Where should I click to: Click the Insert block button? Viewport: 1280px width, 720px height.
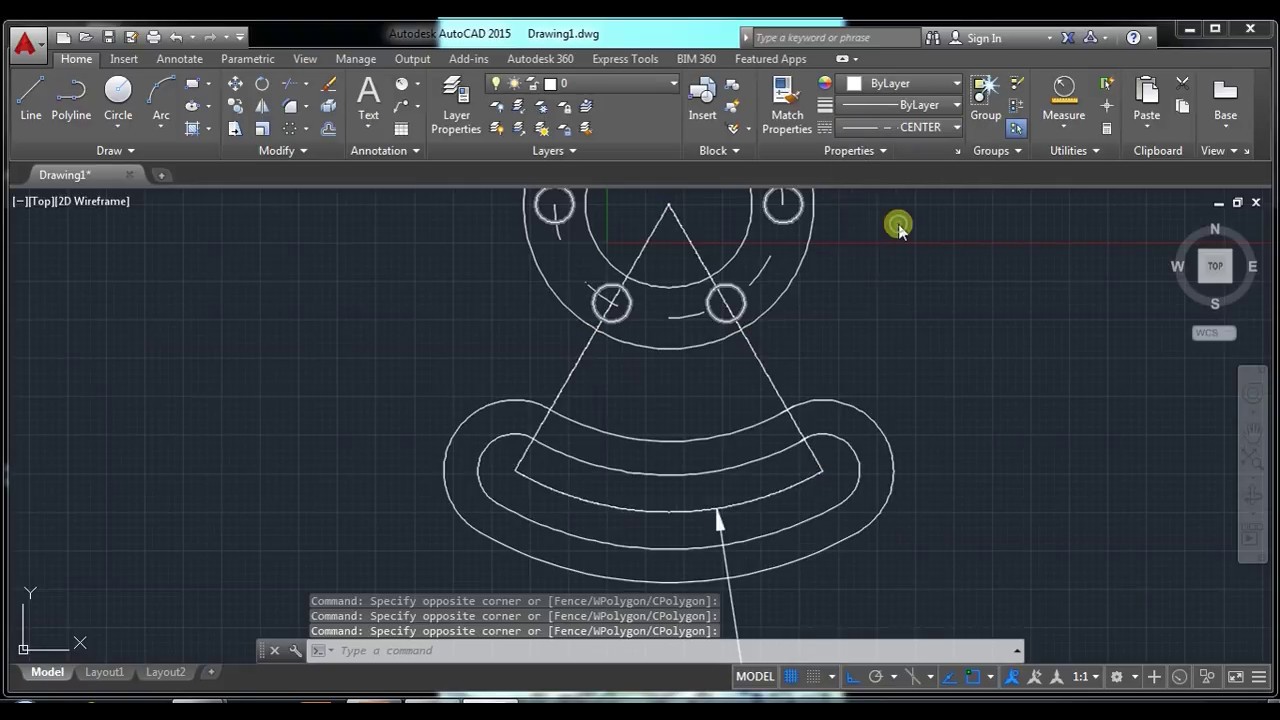702,99
